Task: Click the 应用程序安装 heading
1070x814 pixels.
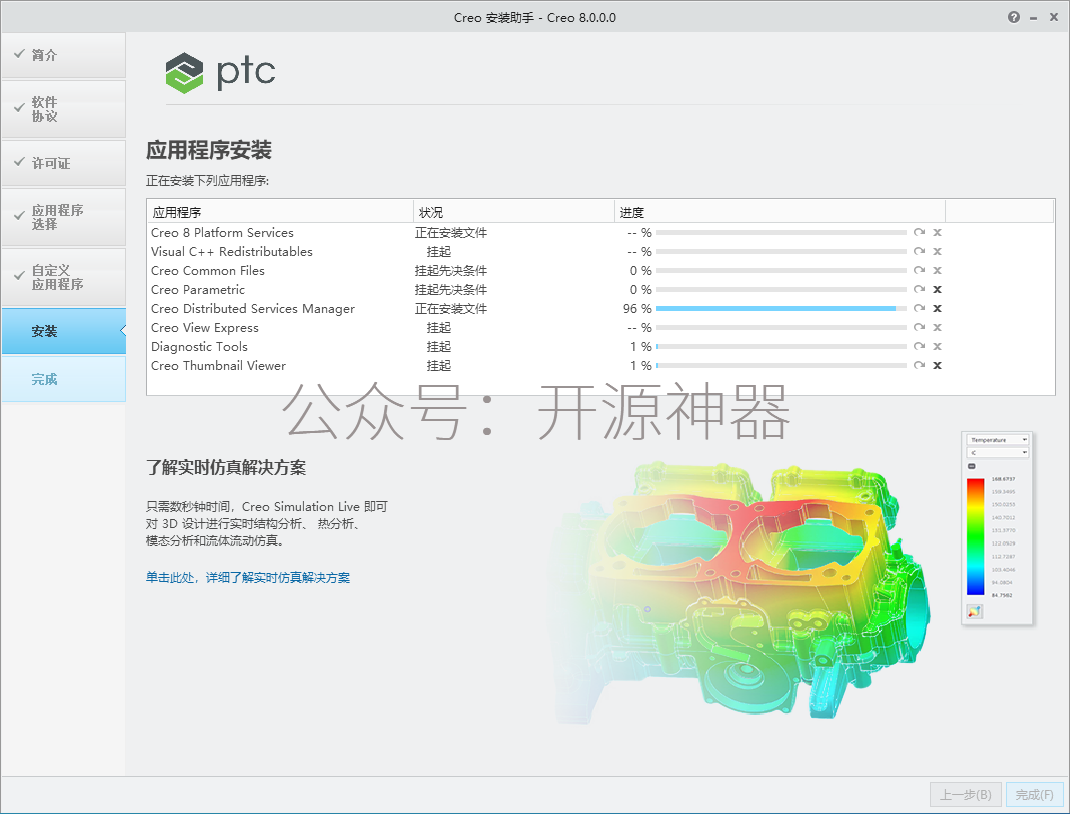Action: [x=209, y=150]
